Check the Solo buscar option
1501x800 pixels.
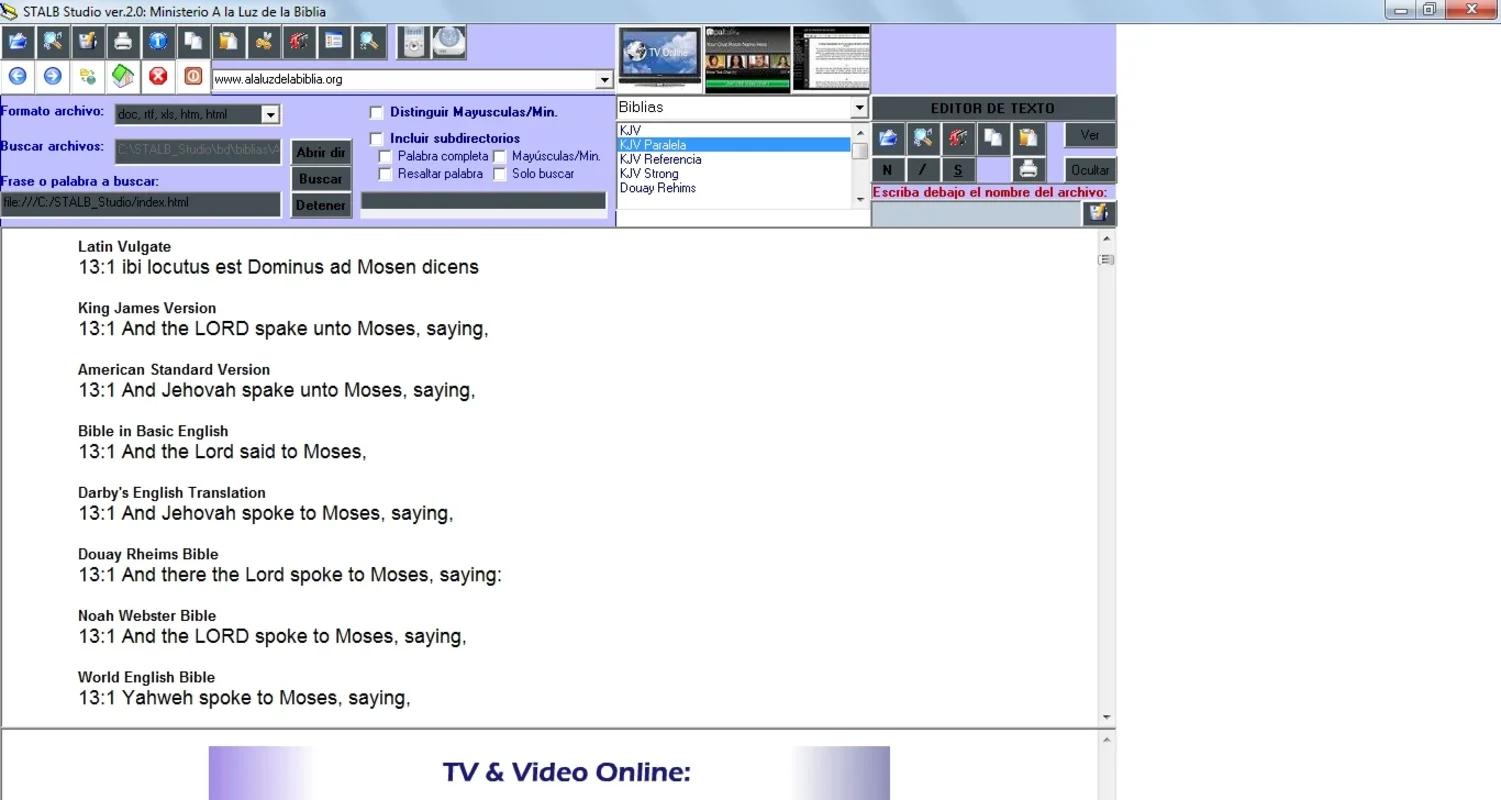[x=500, y=174]
